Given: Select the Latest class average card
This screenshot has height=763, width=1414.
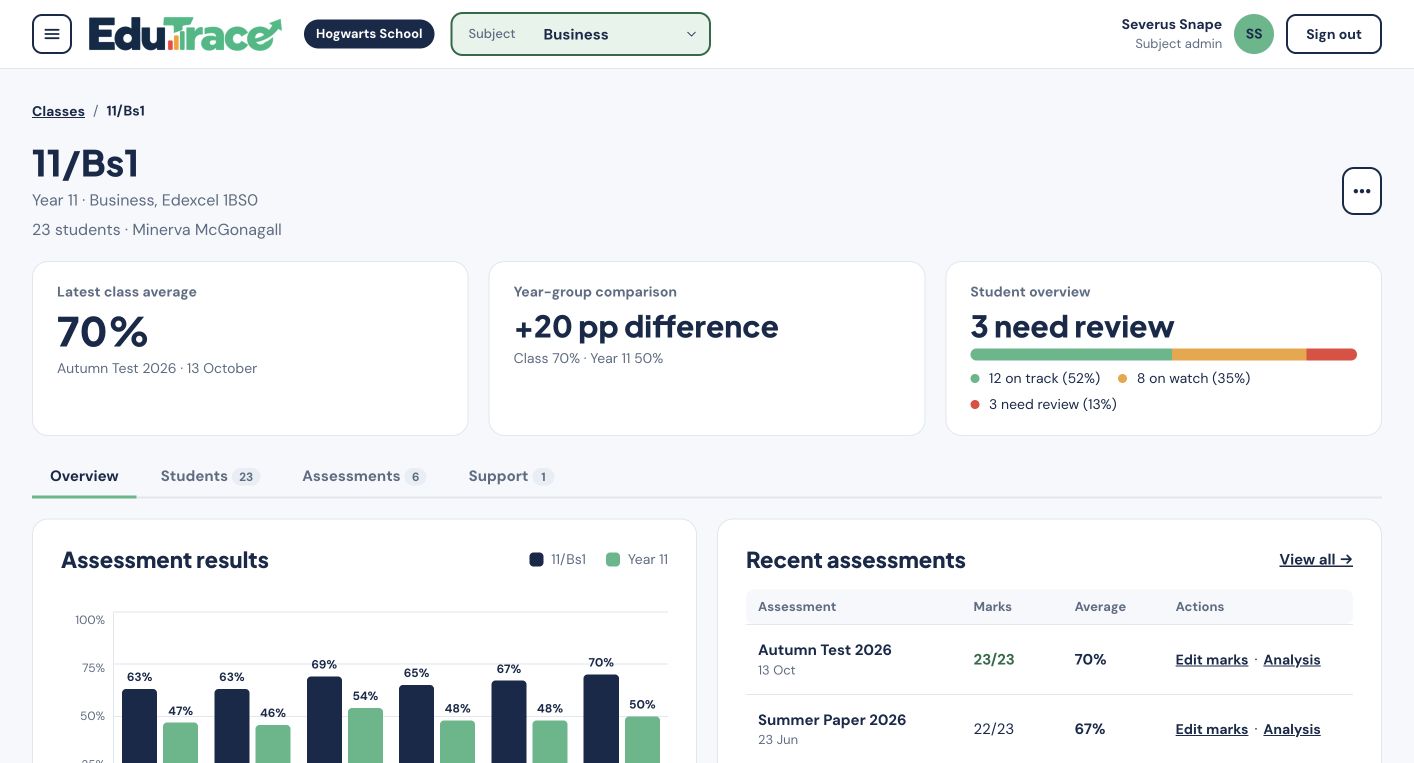Looking at the screenshot, I should pyautogui.click(x=250, y=348).
